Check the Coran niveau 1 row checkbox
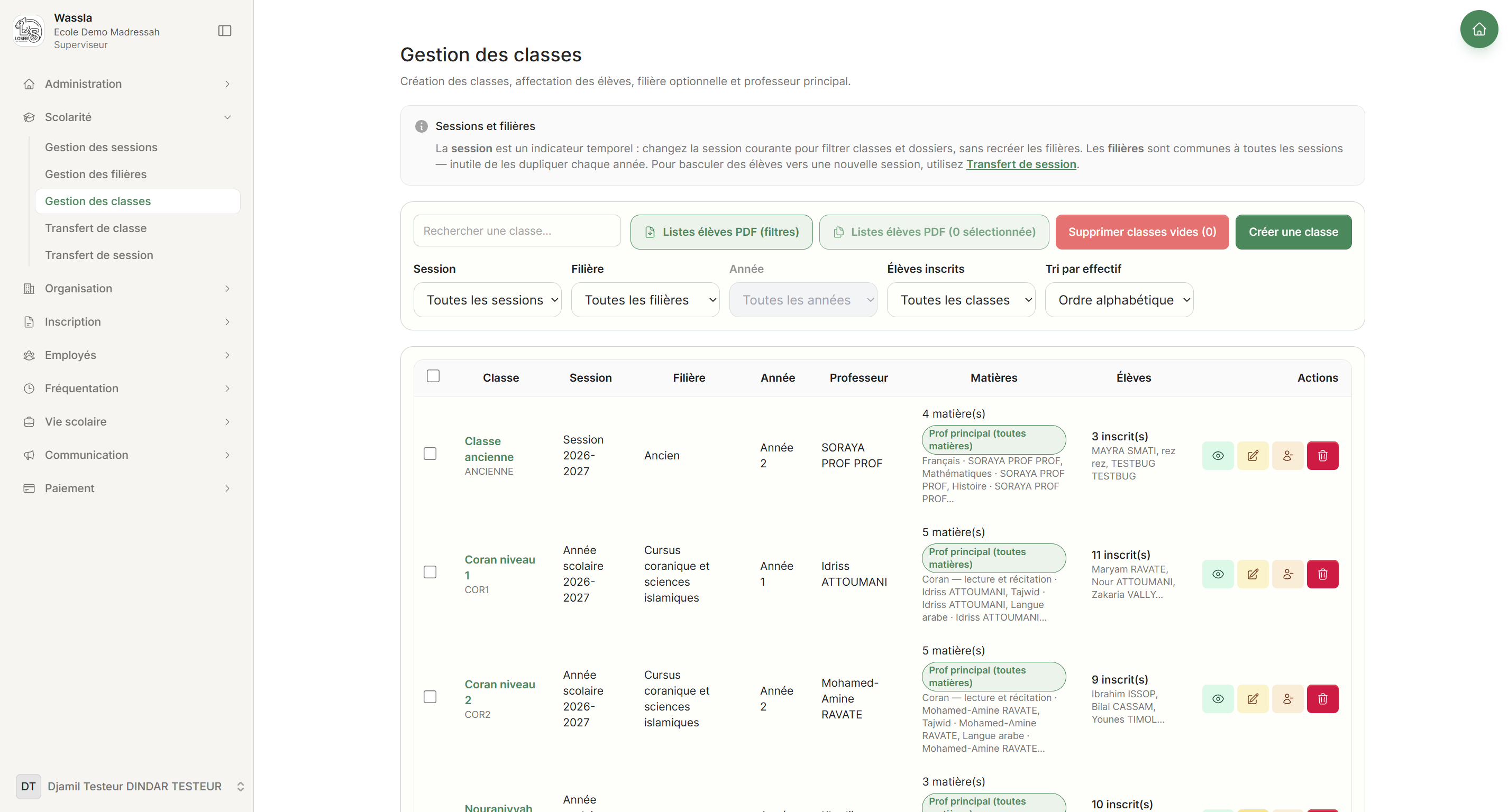Viewport: 1508px width, 812px height. (x=430, y=572)
